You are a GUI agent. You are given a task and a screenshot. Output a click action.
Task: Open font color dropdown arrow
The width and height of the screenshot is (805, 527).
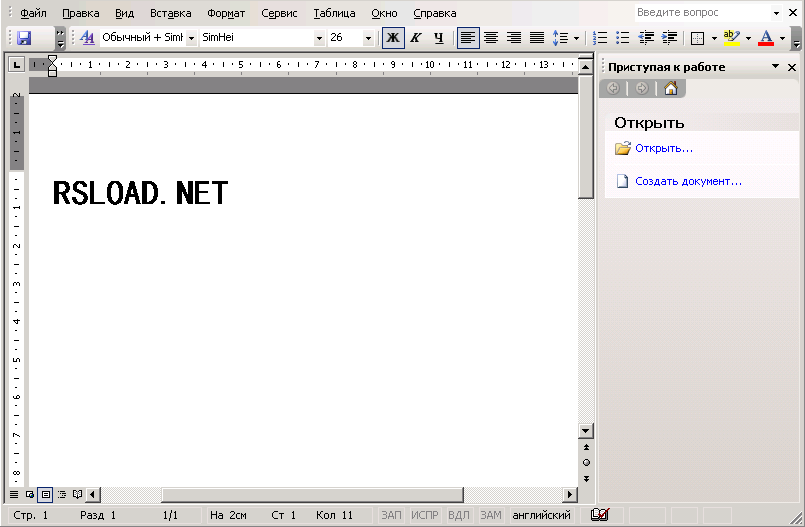(x=782, y=38)
